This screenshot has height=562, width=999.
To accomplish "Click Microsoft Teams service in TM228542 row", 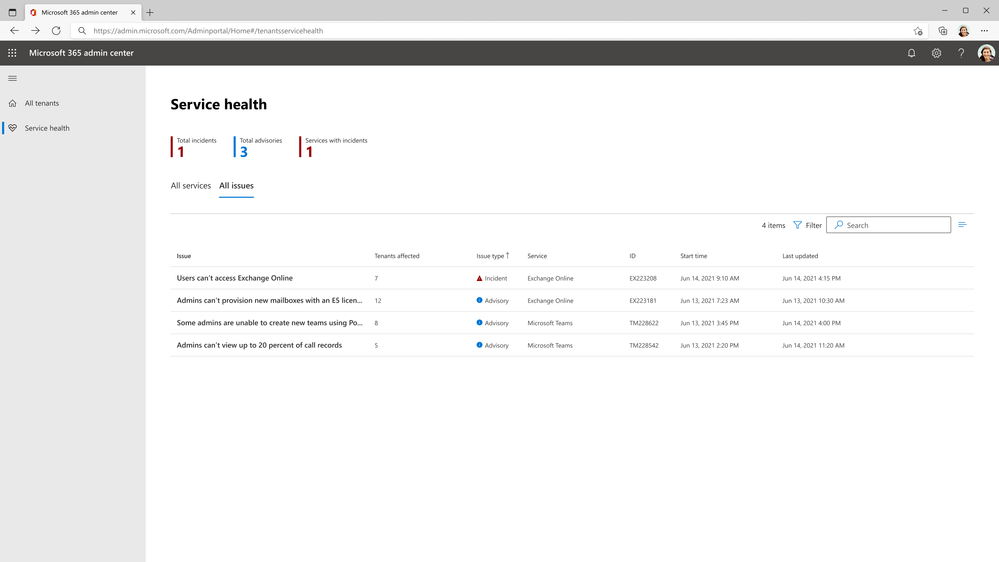I will click(550, 345).
